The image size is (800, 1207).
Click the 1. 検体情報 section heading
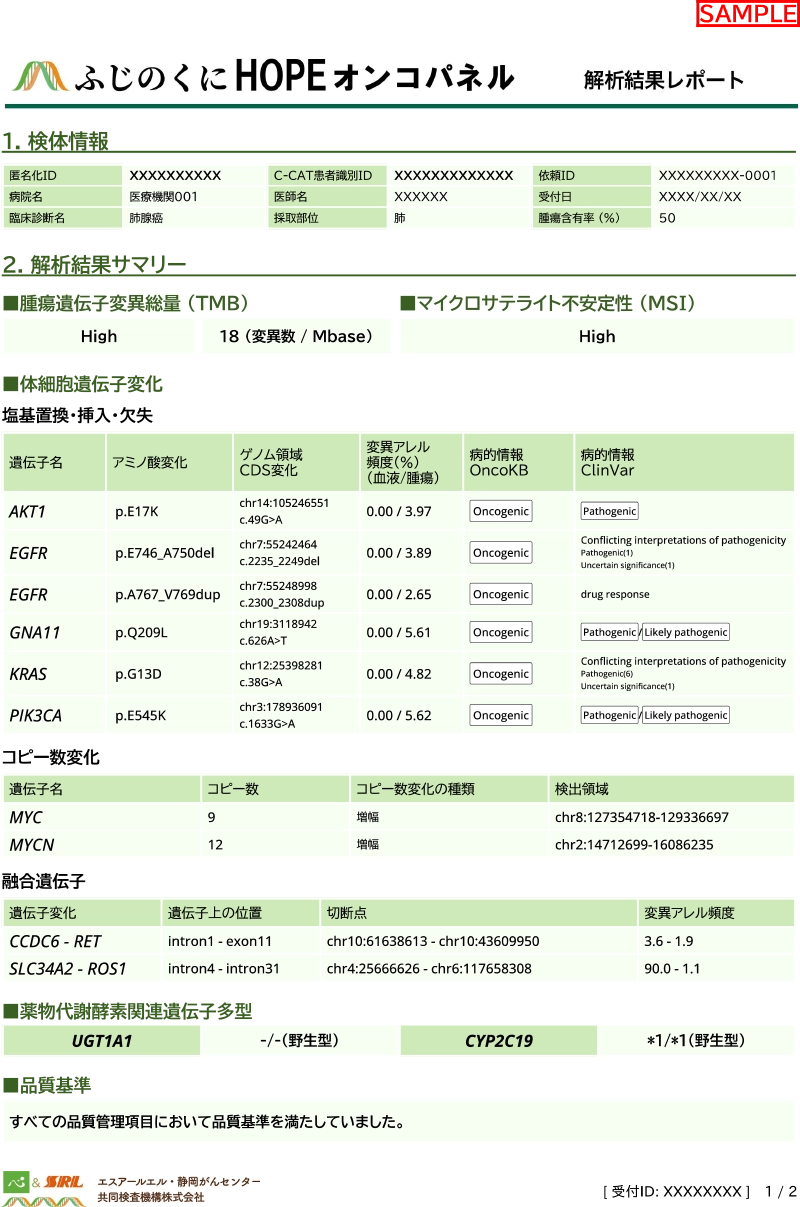(x=55, y=140)
